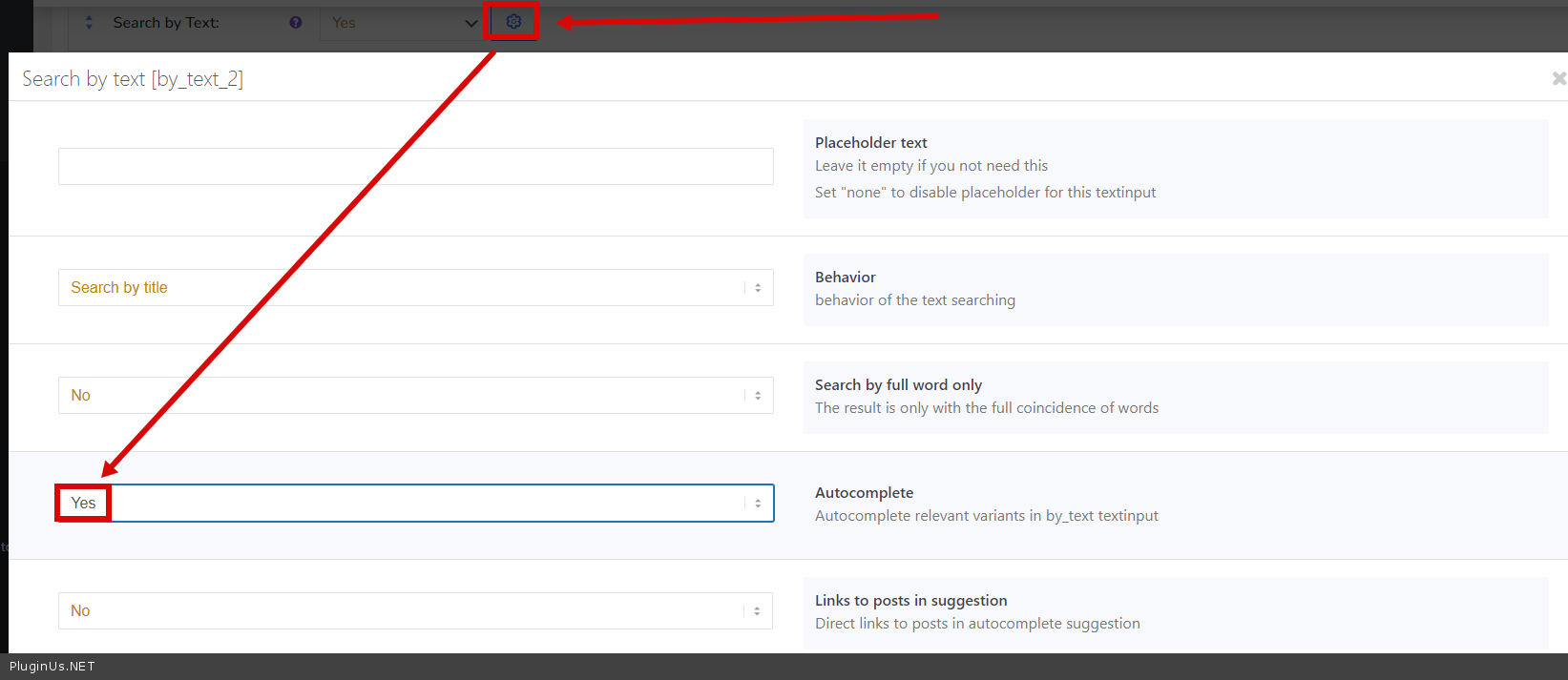Open the gear settings for Search by Text
This screenshot has height=680, width=1568.
coord(513,21)
